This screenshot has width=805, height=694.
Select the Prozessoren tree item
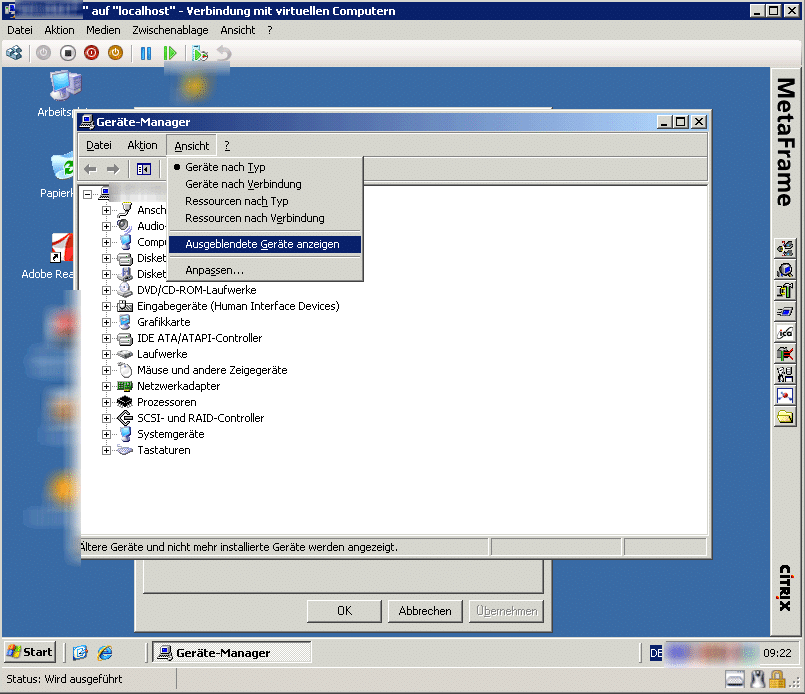[x=166, y=402]
